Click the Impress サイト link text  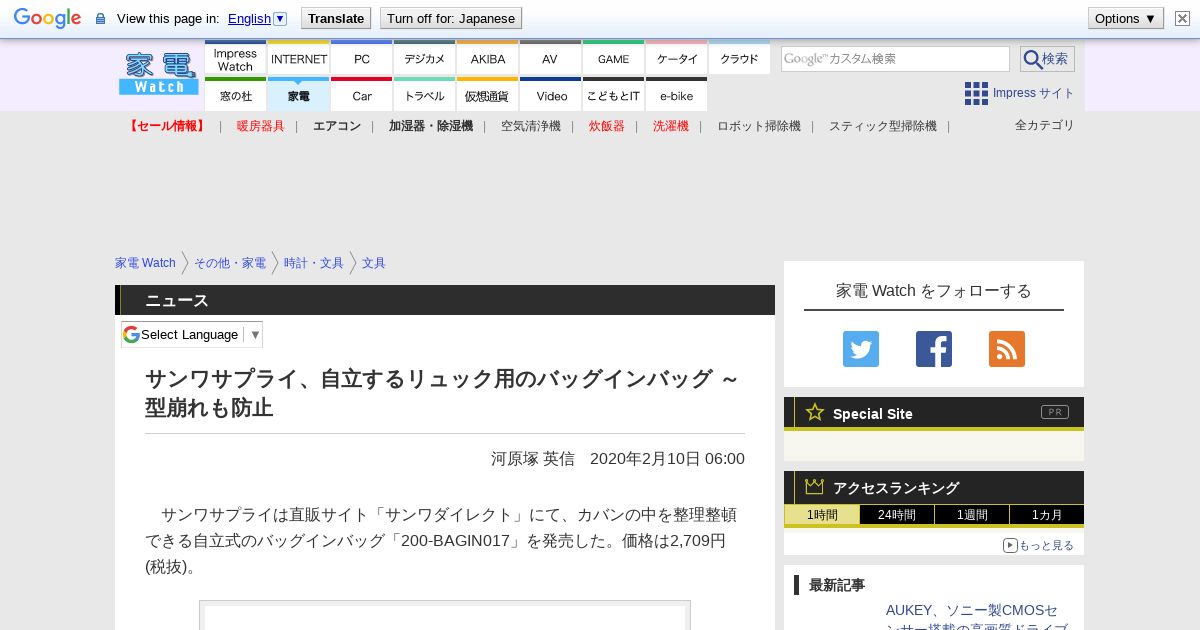[1034, 93]
